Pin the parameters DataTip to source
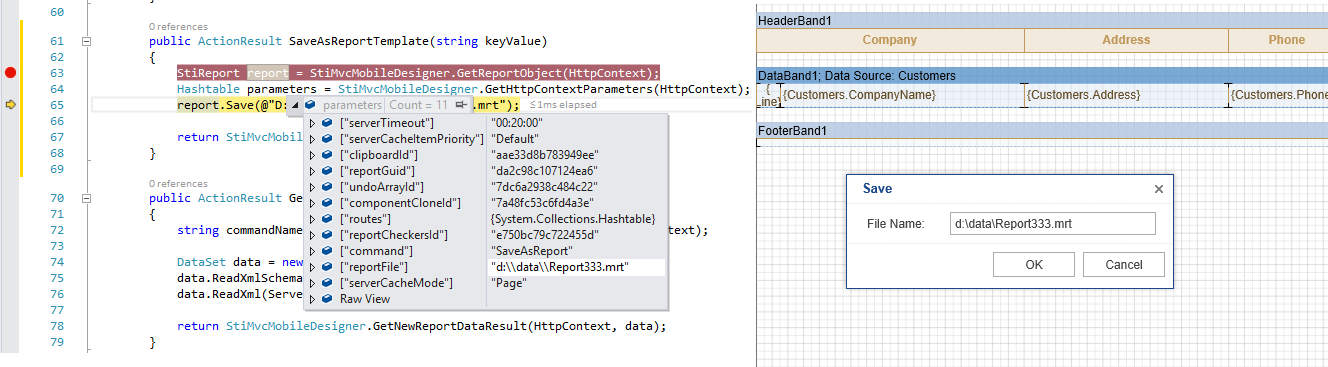1328x367 pixels. click(x=461, y=105)
